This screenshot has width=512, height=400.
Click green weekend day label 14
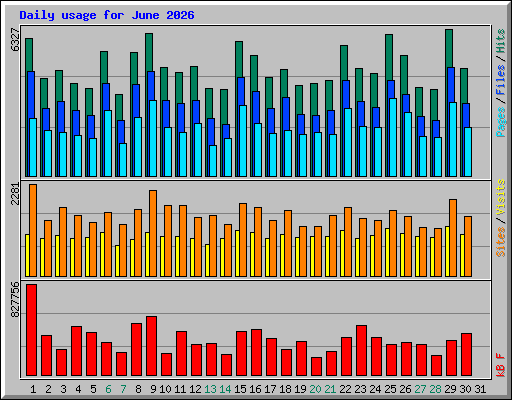tap(225, 389)
